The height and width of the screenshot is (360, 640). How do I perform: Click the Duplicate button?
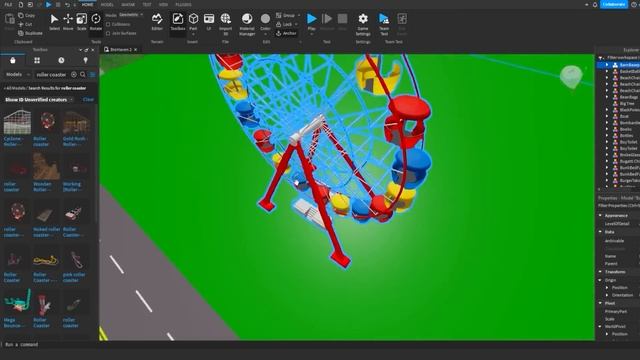pos(31,33)
